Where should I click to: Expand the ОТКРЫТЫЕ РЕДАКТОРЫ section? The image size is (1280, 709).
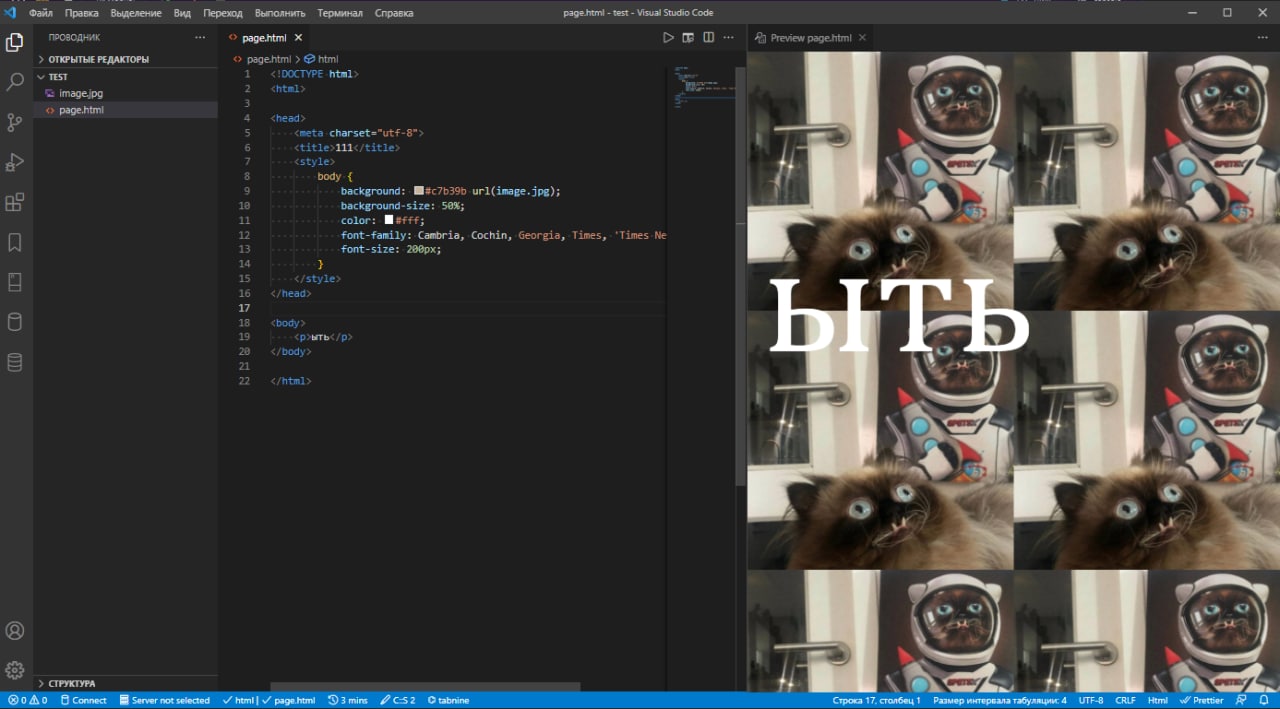point(125,59)
